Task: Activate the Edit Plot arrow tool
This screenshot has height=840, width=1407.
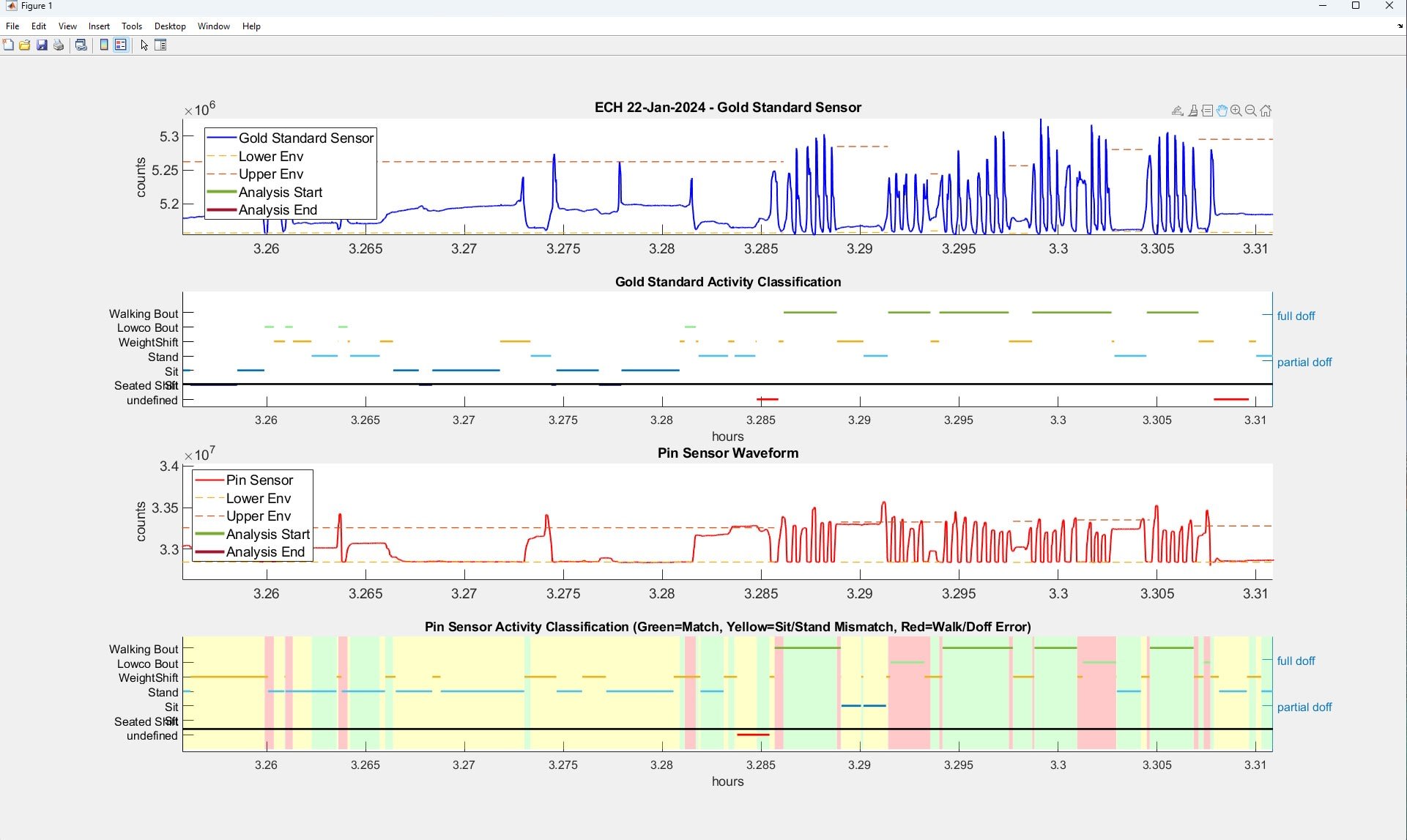Action: [144, 45]
